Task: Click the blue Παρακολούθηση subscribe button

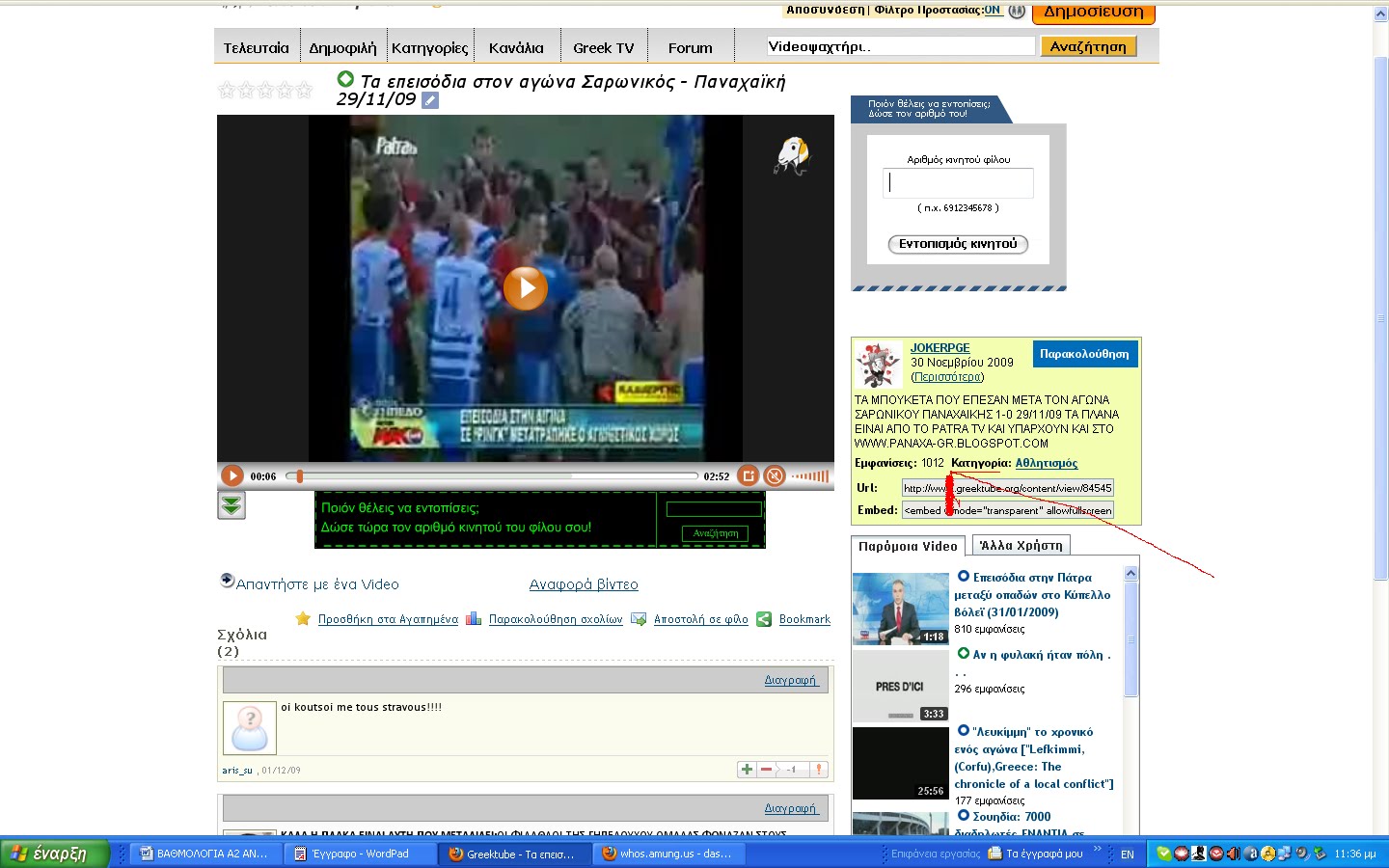Action: point(1084,354)
